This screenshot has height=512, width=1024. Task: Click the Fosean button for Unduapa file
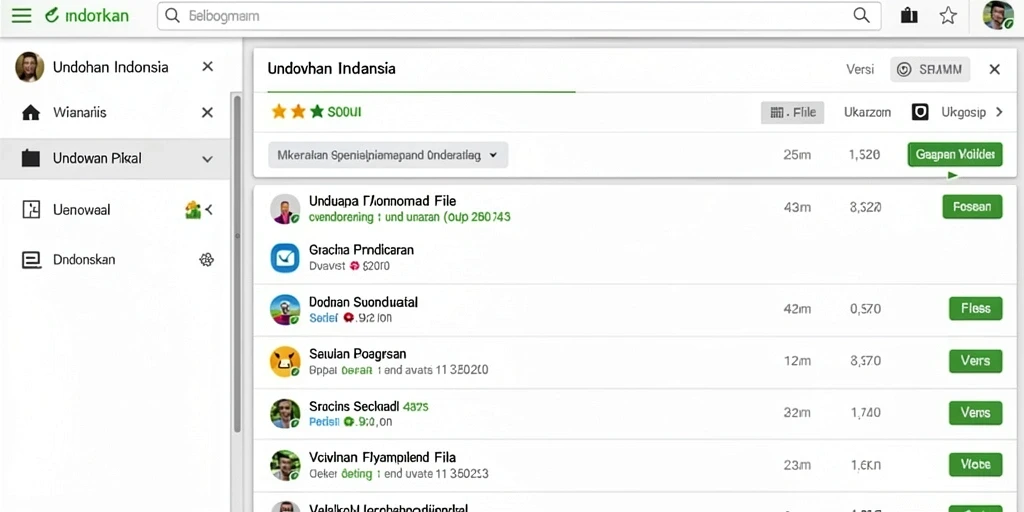pyautogui.click(x=972, y=207)
